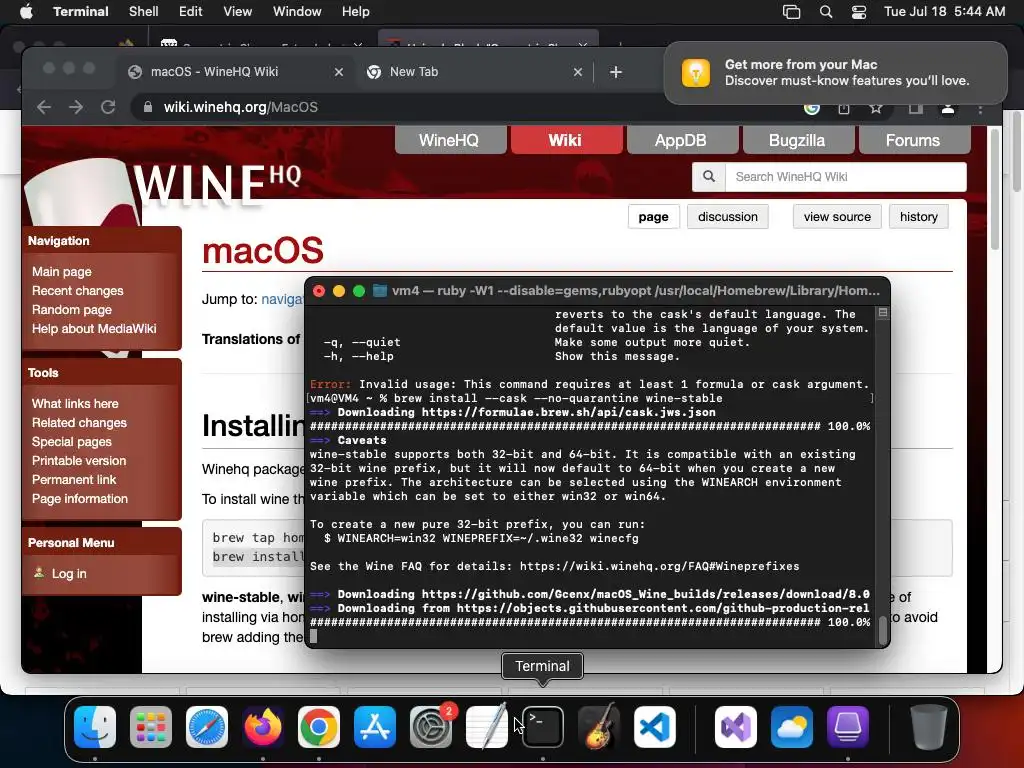Click the Chrome forward arrow

(x=76, y=107)
